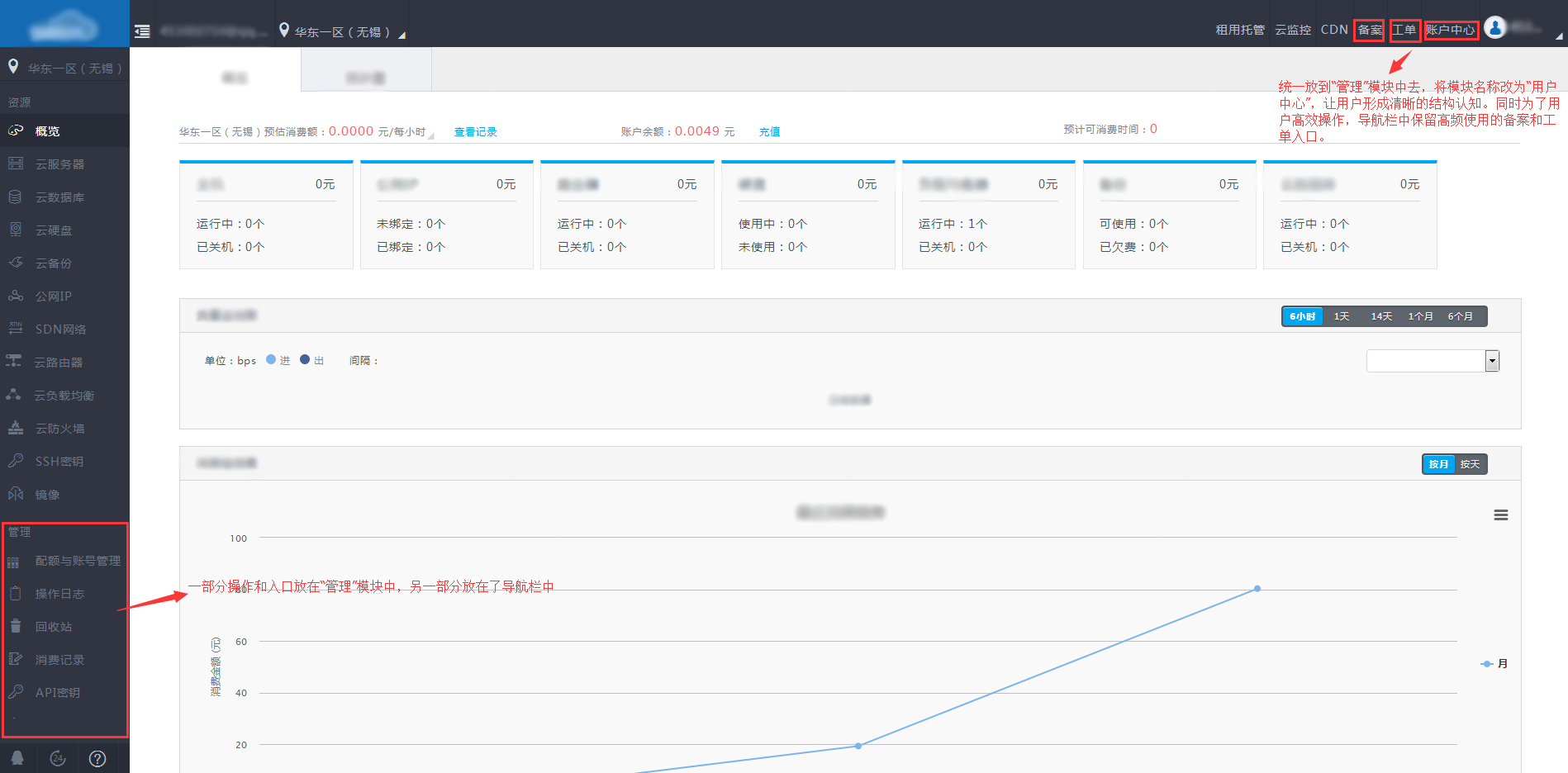This screenshot has width=1568, height=773.
Task: Click the 云负载均衡 icon
Action: (x=14, y=395)
